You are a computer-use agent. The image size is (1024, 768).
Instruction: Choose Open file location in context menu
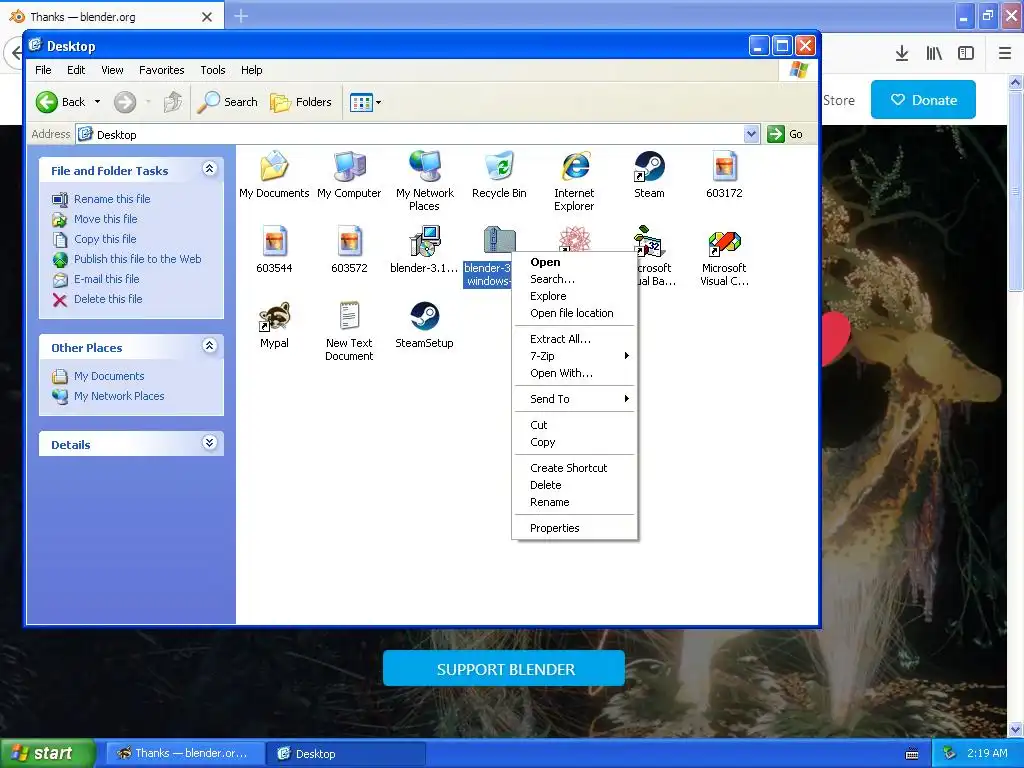click(x=574, y=313)
